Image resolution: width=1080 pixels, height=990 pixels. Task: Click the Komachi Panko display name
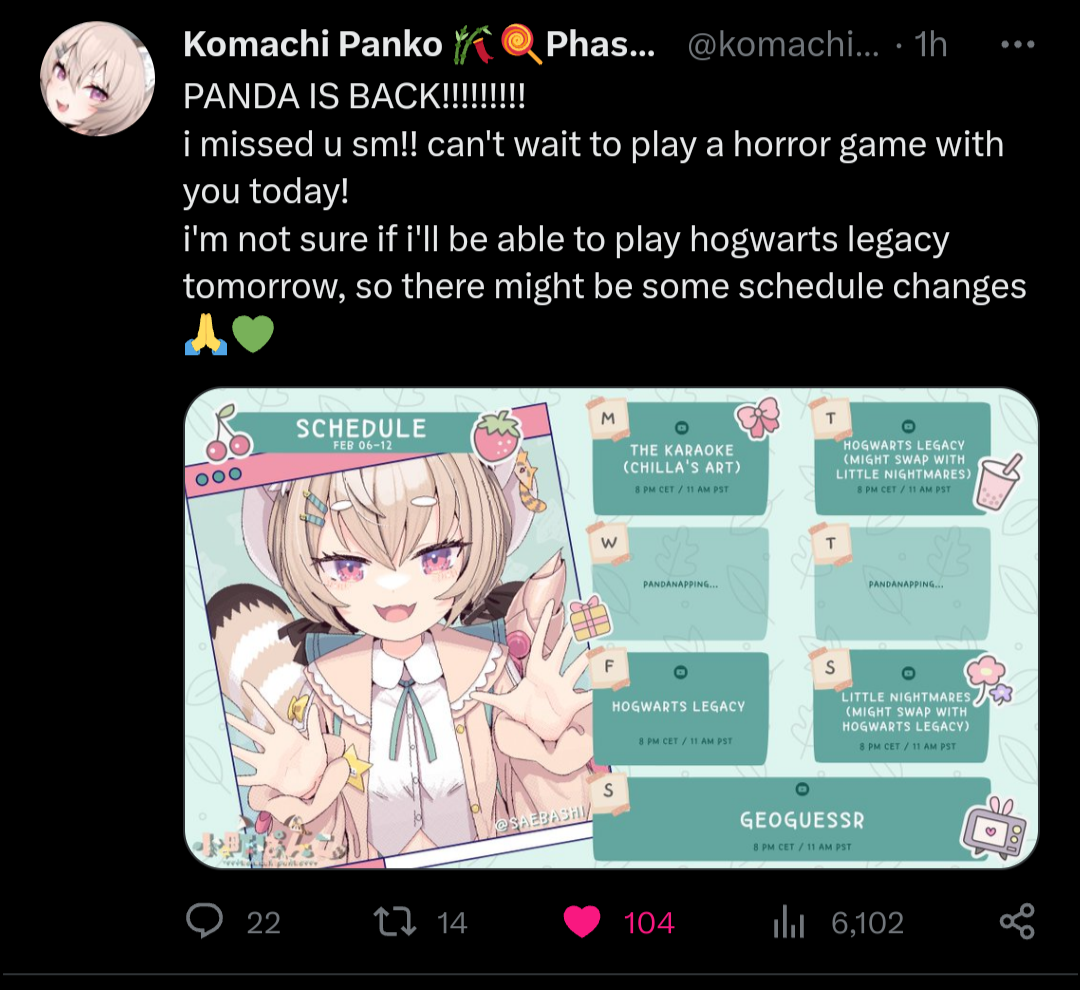pos(313,45)
